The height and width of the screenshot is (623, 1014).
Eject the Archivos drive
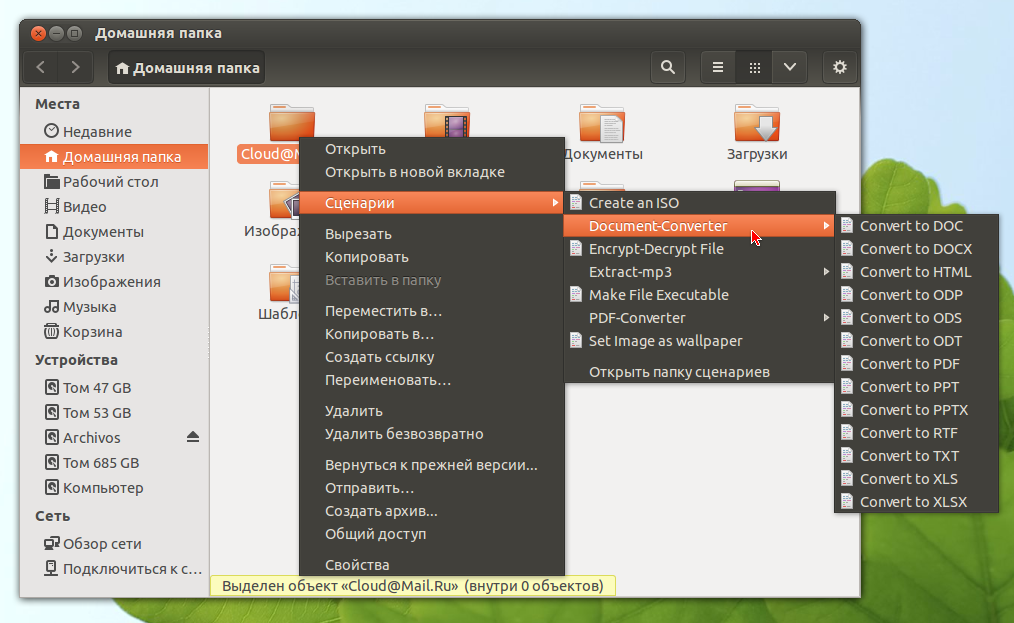click(x=193, y=438)
